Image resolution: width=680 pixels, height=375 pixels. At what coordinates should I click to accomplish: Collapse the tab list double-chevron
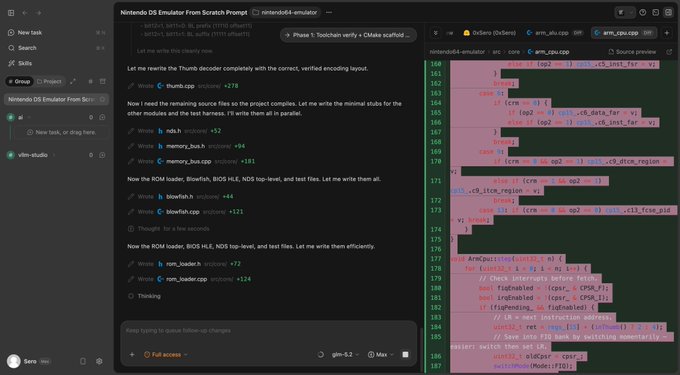[x=435, y=33]
